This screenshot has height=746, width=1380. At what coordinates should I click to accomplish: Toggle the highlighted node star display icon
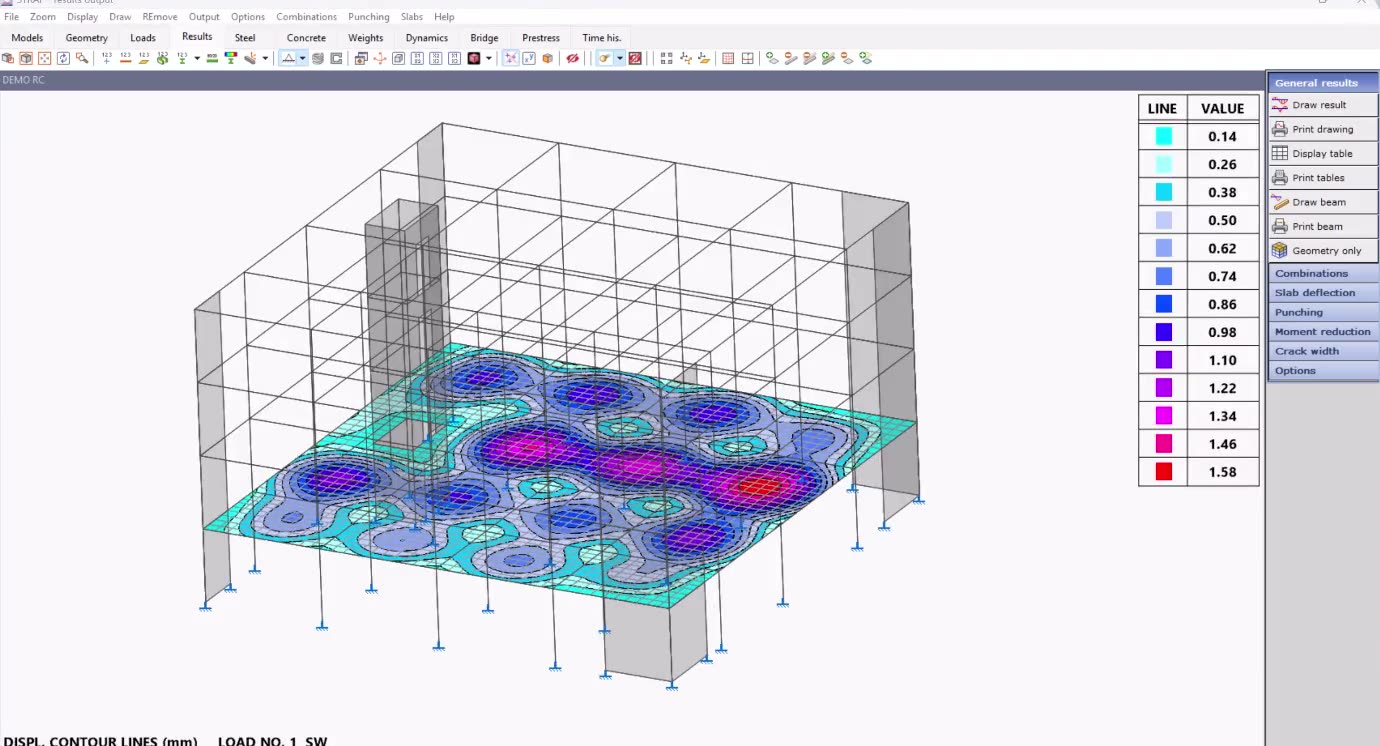pos(511,58)
